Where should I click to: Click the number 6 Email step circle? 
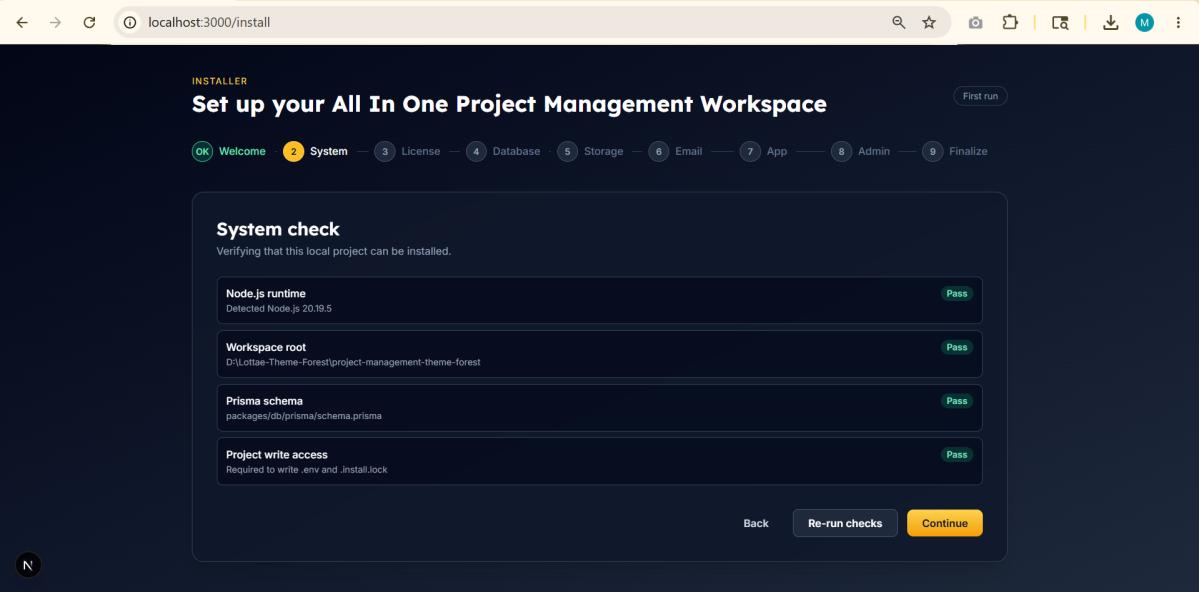[x=658, y=151]
